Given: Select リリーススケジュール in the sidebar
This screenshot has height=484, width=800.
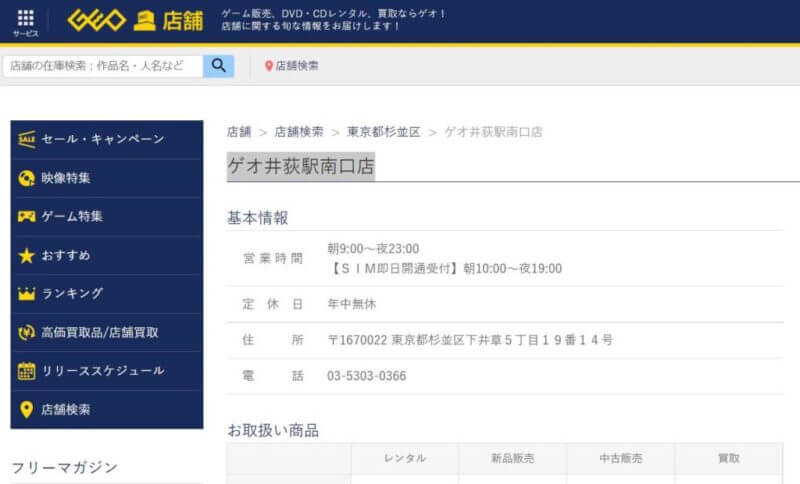Looking at the screenshot, I should (103, 371).
